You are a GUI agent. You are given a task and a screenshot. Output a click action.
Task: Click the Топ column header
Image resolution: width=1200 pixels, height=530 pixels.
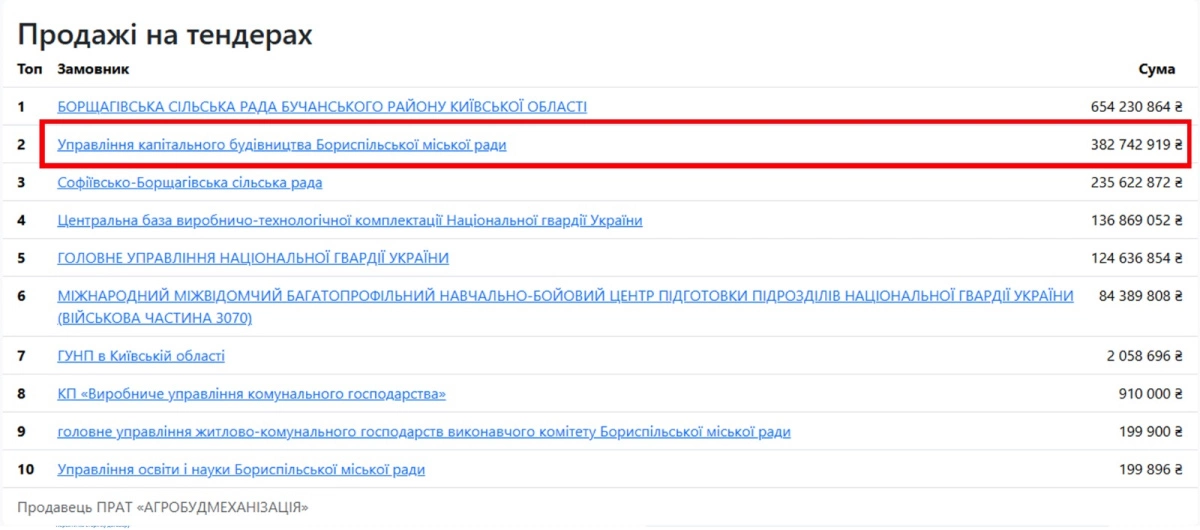tap(28, 69)
